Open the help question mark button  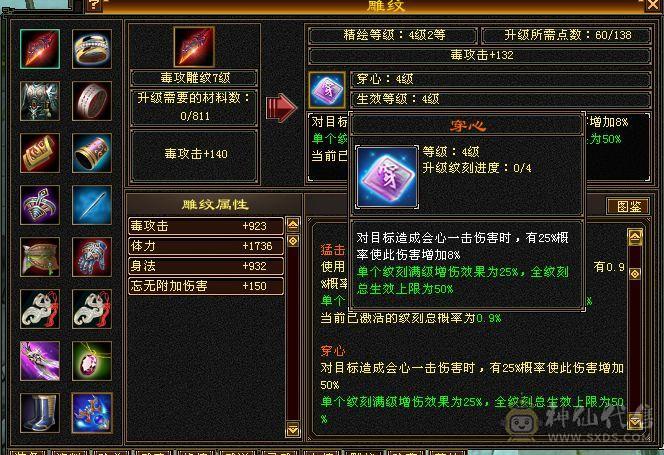pos(94,5)
